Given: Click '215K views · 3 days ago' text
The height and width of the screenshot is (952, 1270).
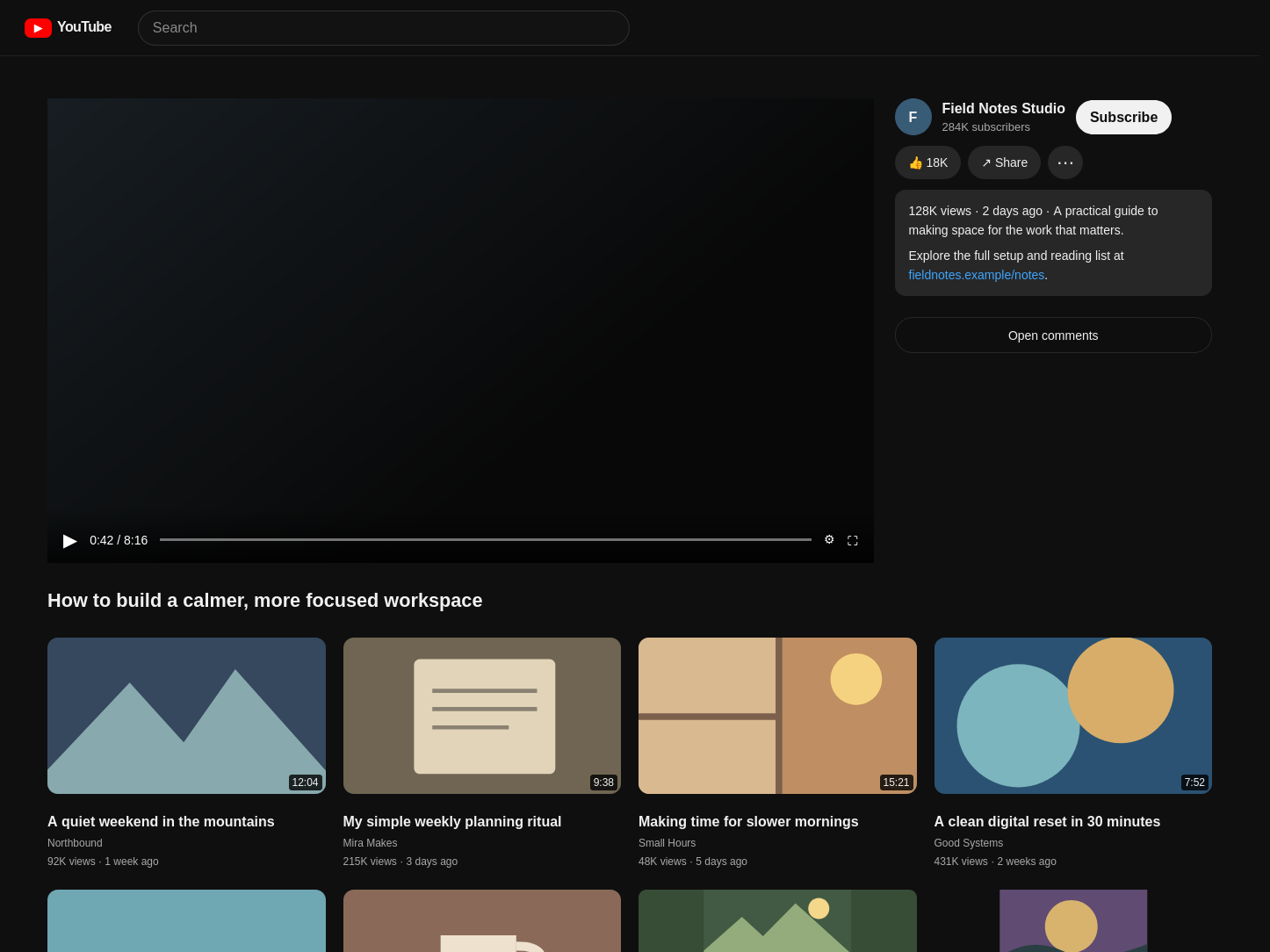Looking at the screenshot, I should pyautogui.click(x=400, y=862).
